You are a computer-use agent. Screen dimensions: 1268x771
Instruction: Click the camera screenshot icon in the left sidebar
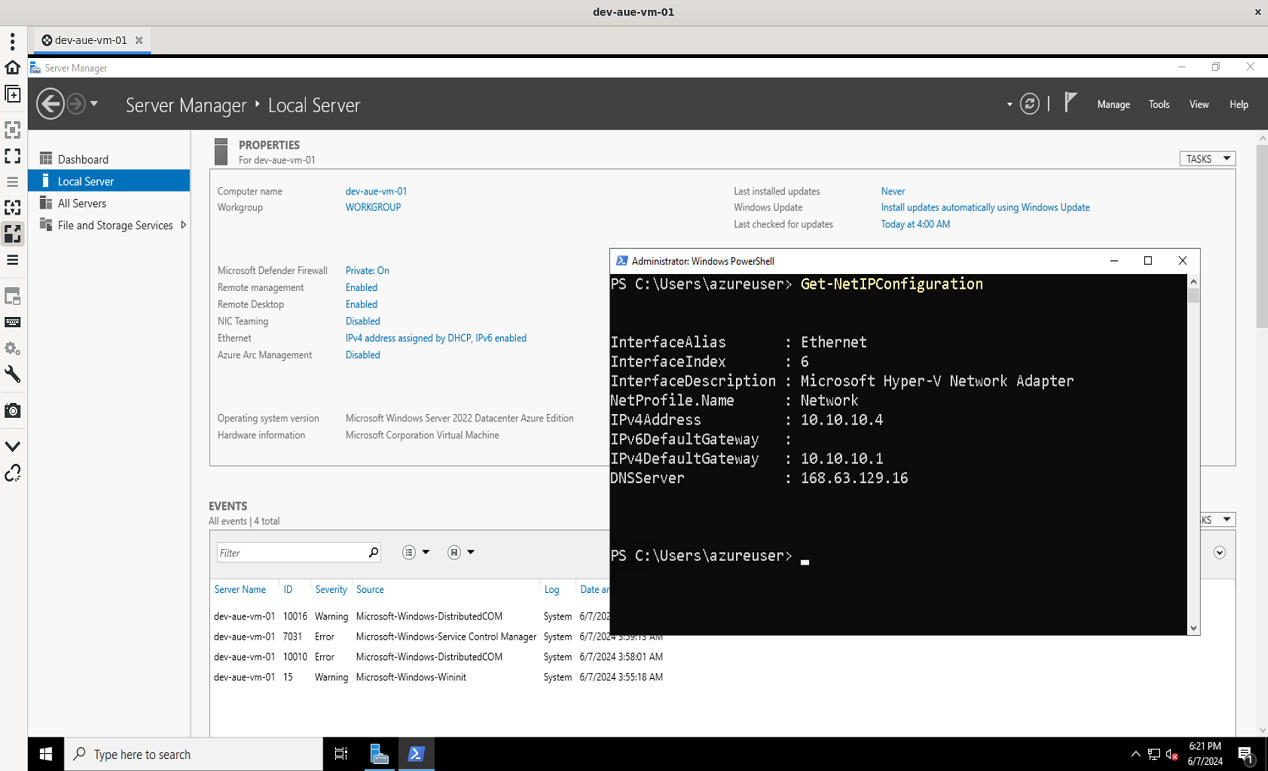click(13, 410)
